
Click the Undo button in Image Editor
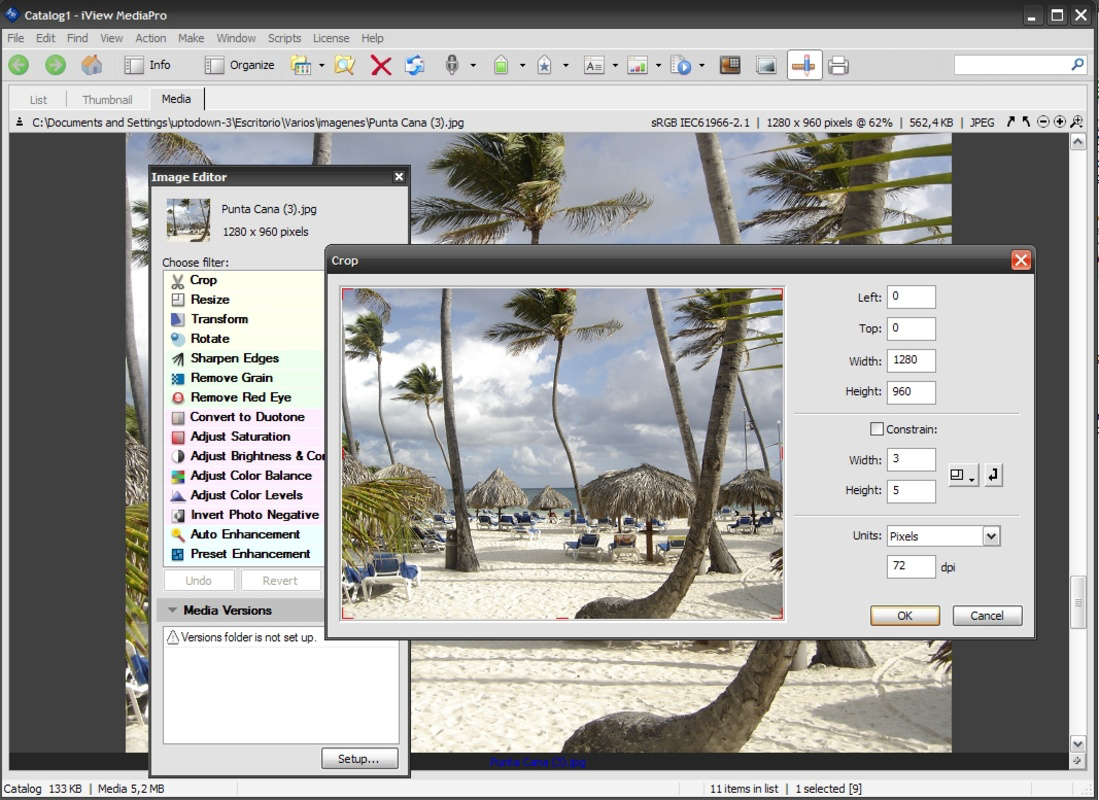pos(199,581)
